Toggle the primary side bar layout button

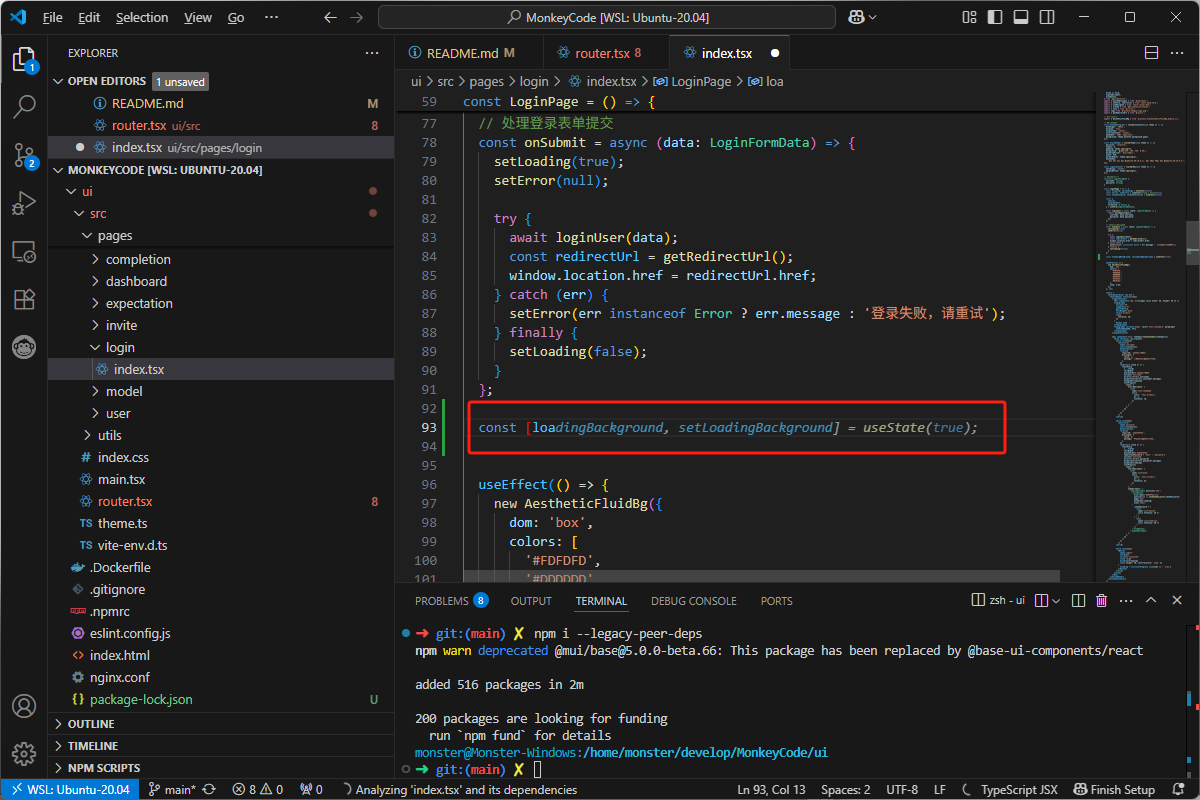[x=994, y=17]
